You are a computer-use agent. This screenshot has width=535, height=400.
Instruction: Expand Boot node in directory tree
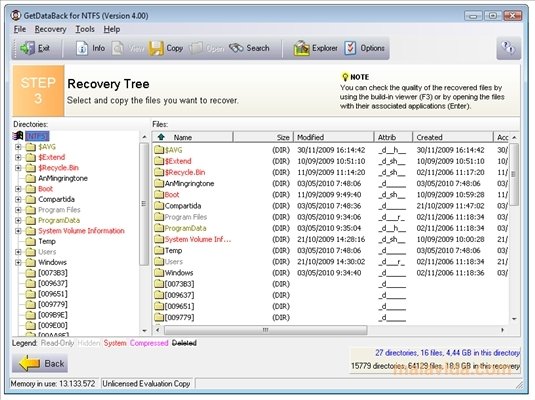coord(18,189)
